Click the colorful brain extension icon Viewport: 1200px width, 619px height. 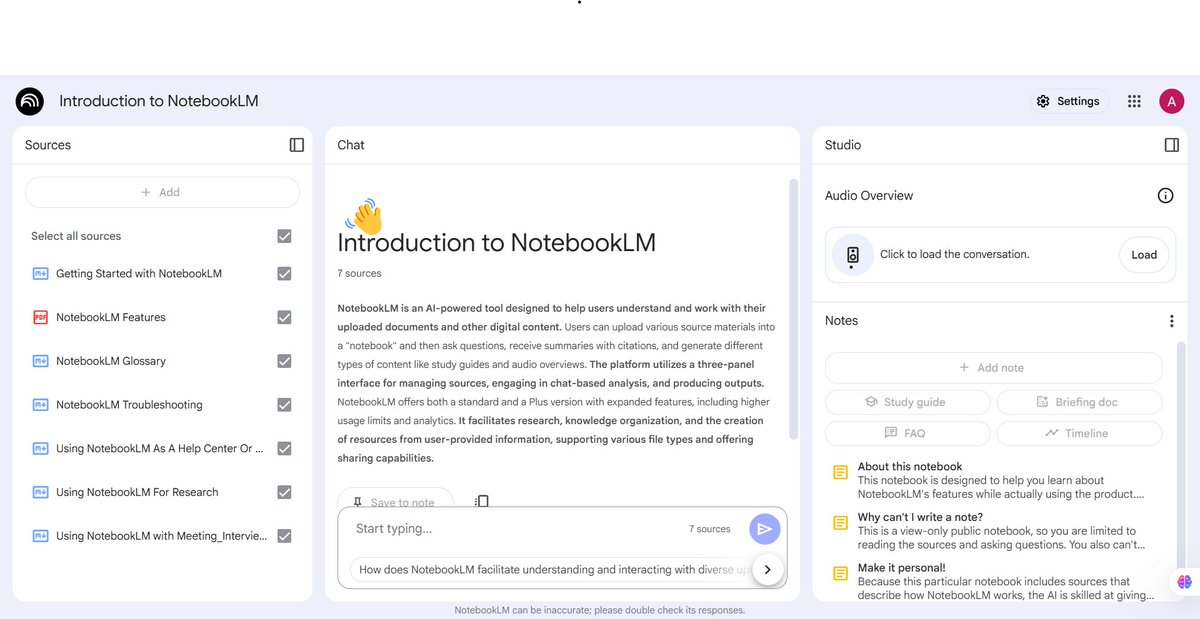click(x=1185, y=581)
